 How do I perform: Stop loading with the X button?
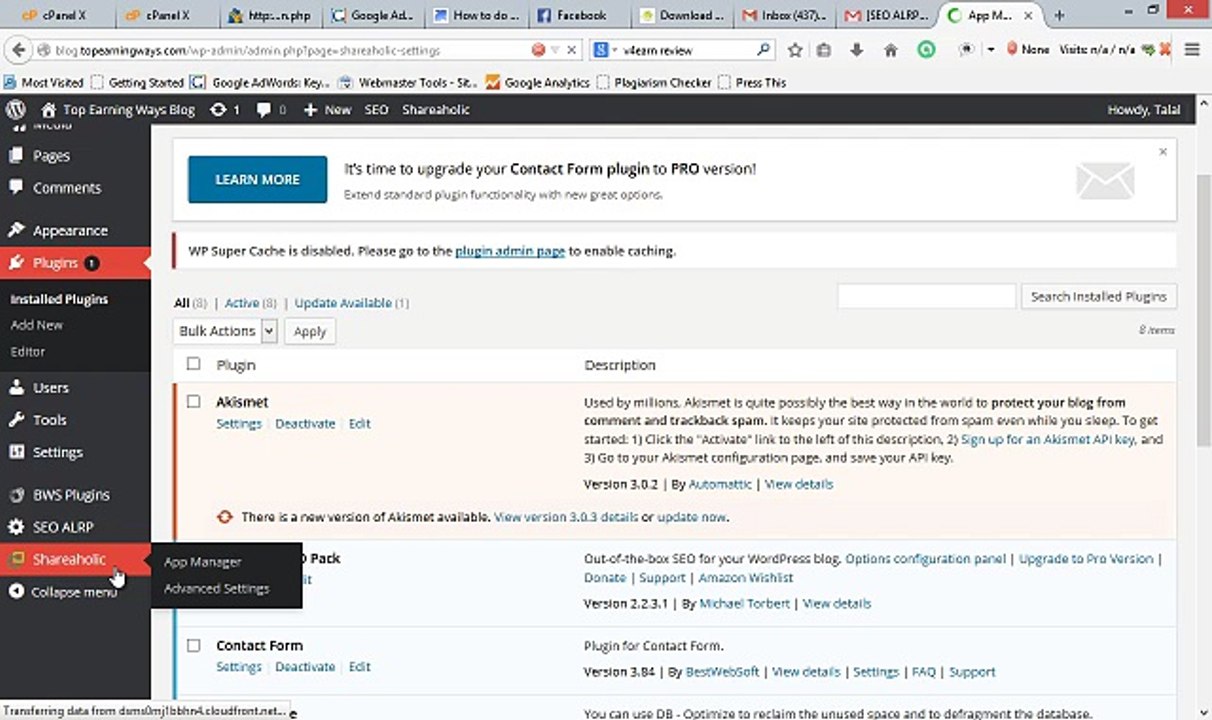coord(572,49)
